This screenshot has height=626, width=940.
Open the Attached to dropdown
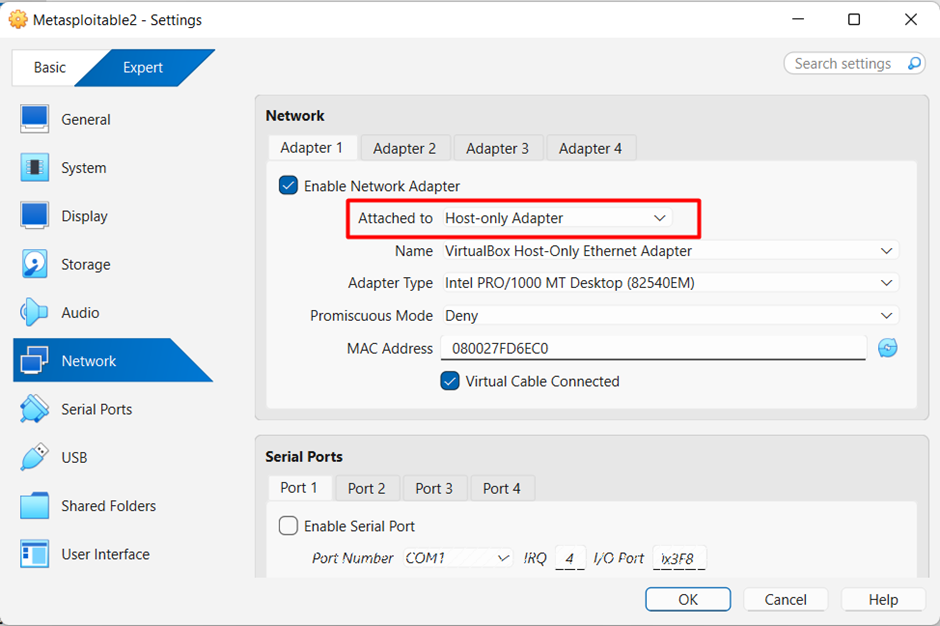pyautogui.click(x=556, y=218)
